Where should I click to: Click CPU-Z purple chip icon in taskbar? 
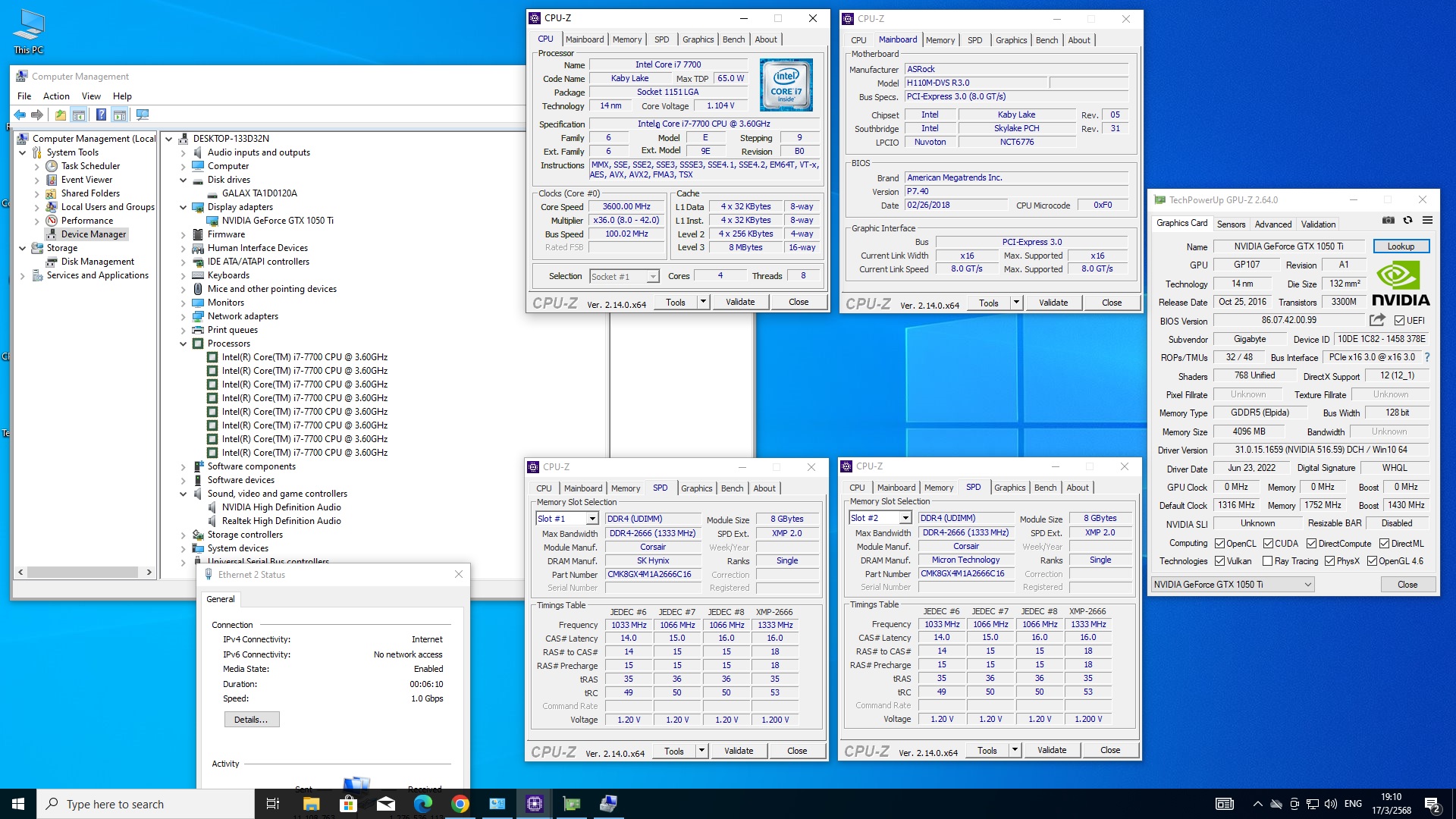tap(535, 804)
